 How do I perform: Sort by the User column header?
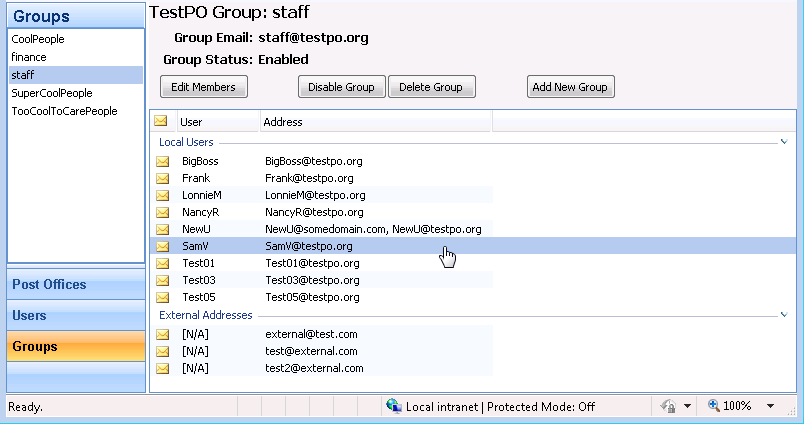[218, 122]
